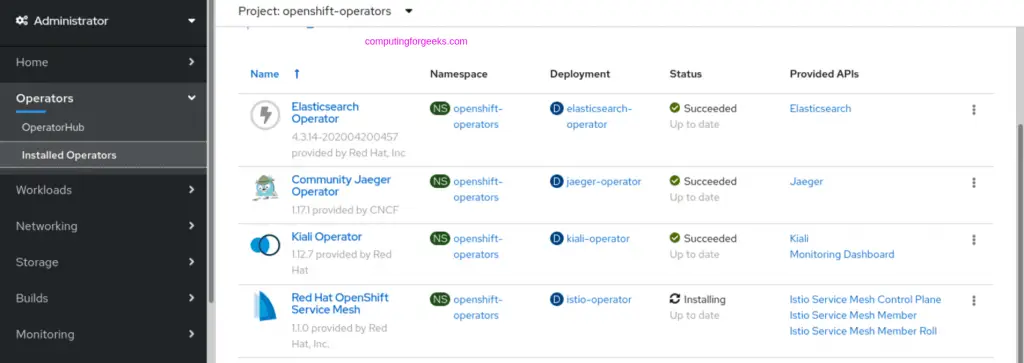The width and height of the screenshot is (1024, 363).
Task: Click the Community Jaeger Operator gopher logo
Action: (265, 188)
